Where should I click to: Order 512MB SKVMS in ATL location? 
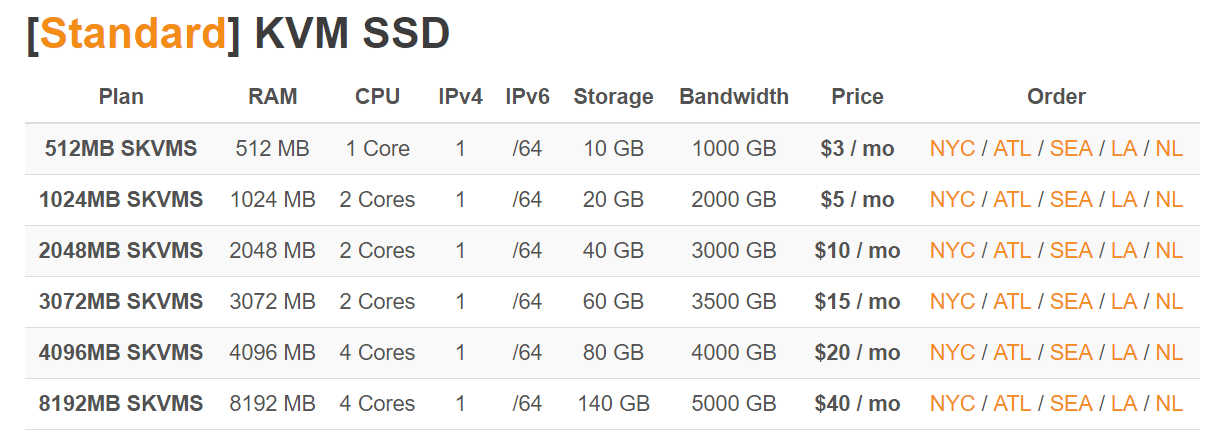tap(1012, 149)
